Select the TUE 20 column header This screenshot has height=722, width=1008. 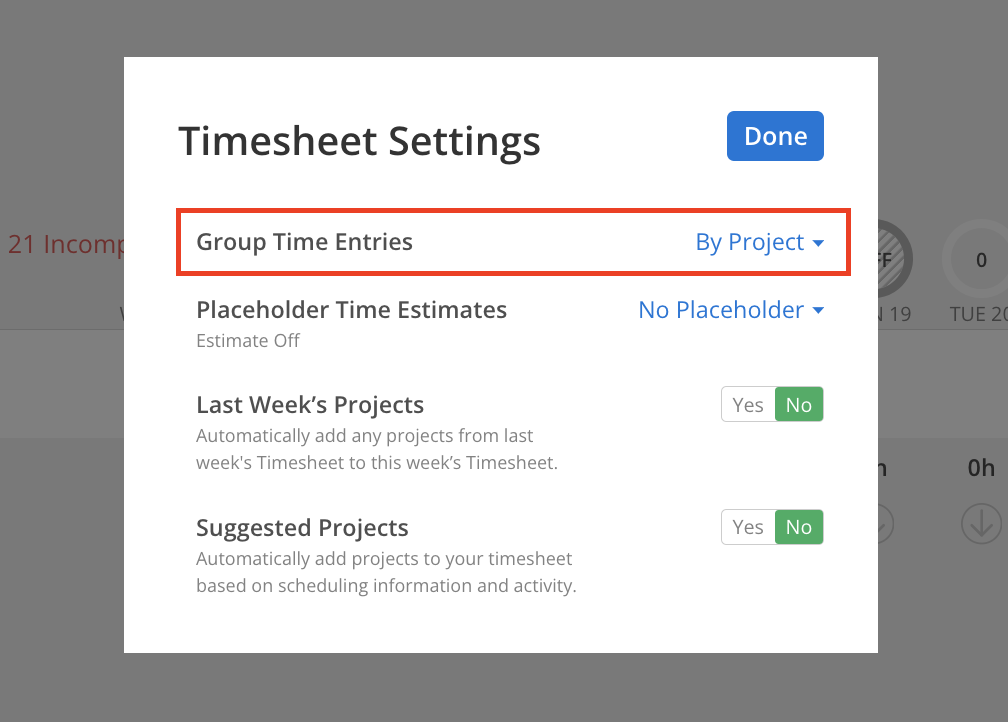tap(980, 313)
